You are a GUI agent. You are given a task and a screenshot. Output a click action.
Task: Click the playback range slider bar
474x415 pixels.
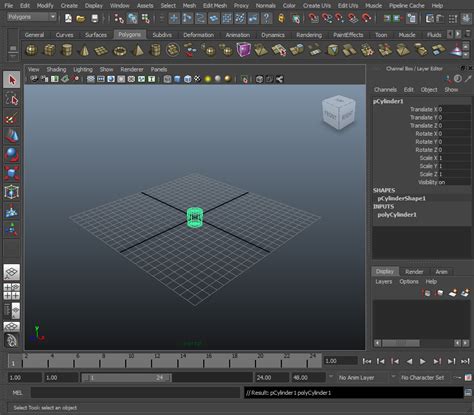126,378
